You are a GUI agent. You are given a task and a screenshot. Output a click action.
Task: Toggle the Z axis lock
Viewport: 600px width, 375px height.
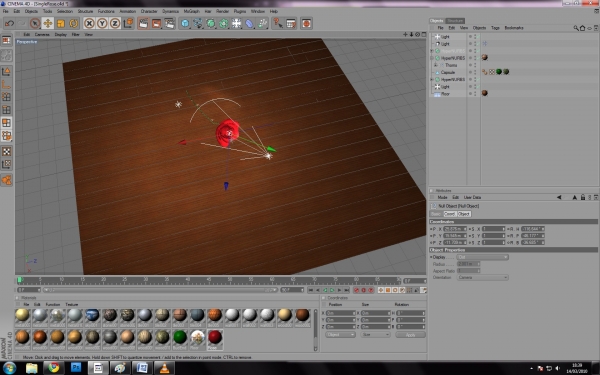click(115, 24)
